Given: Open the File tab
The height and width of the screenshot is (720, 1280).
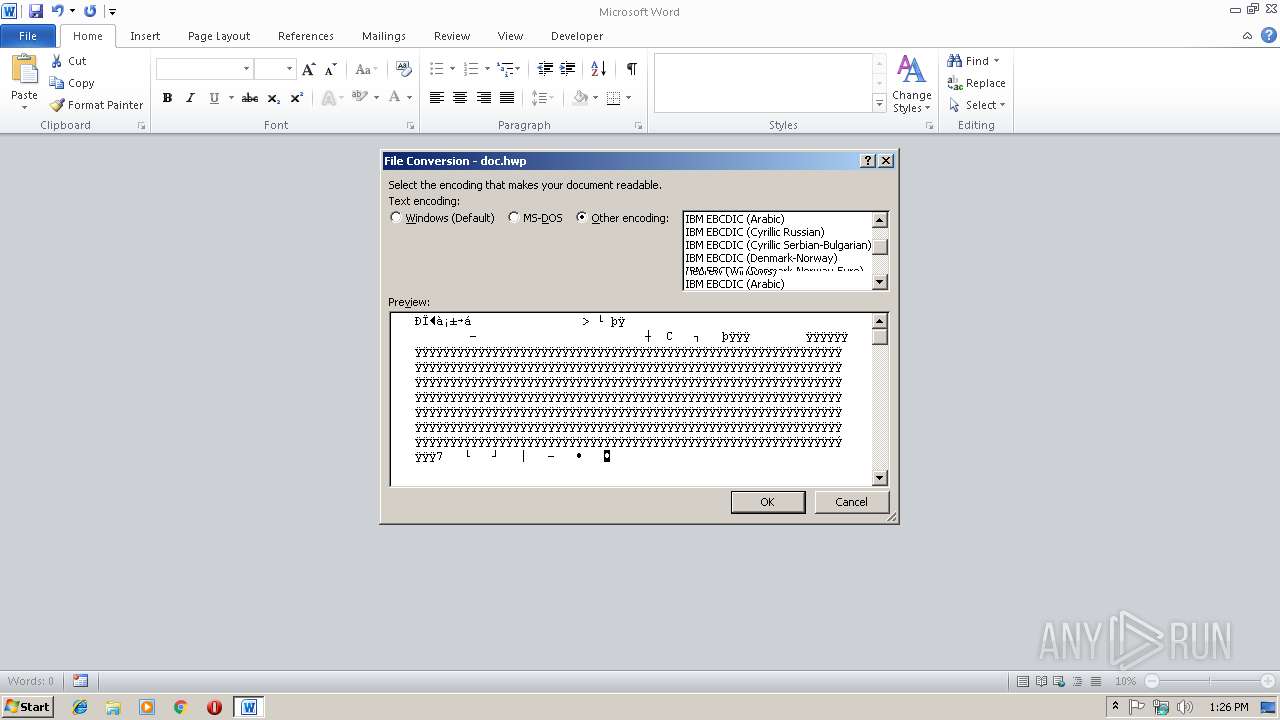Looking at the screenshot, I should [28, 36].
